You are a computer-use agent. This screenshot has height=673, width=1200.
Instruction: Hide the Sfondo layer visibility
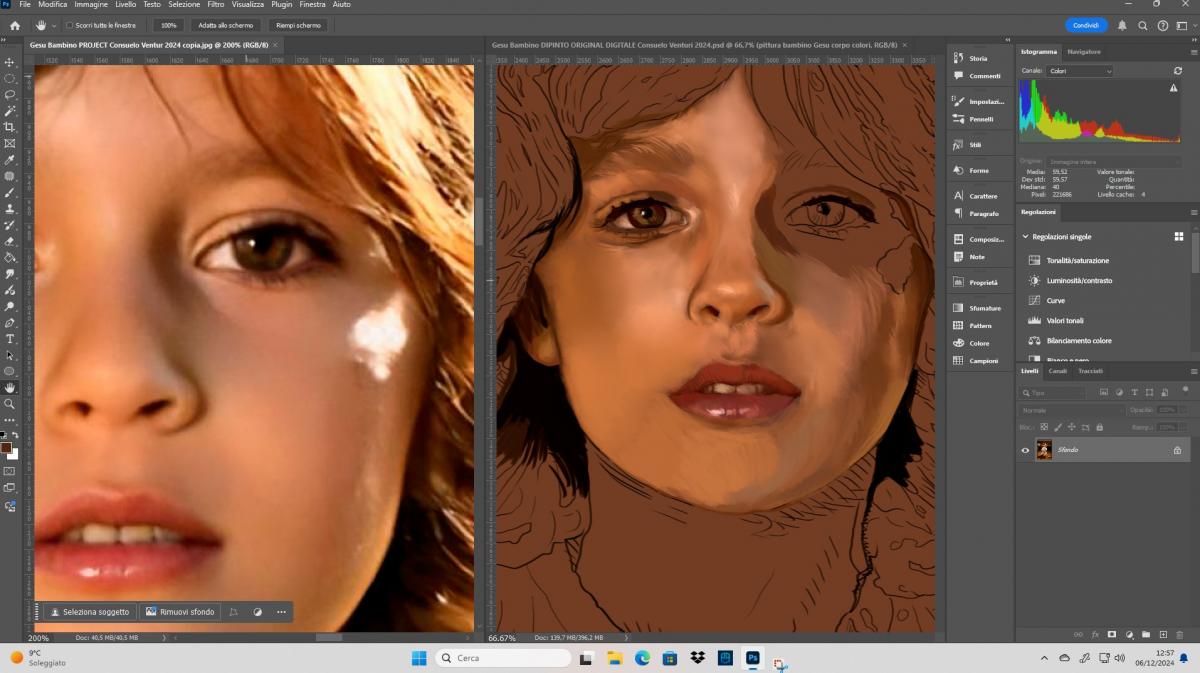(1025, 450)
